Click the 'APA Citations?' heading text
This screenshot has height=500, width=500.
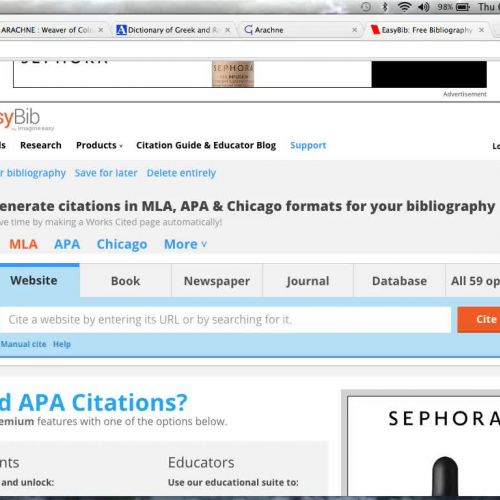coord(103,402)
